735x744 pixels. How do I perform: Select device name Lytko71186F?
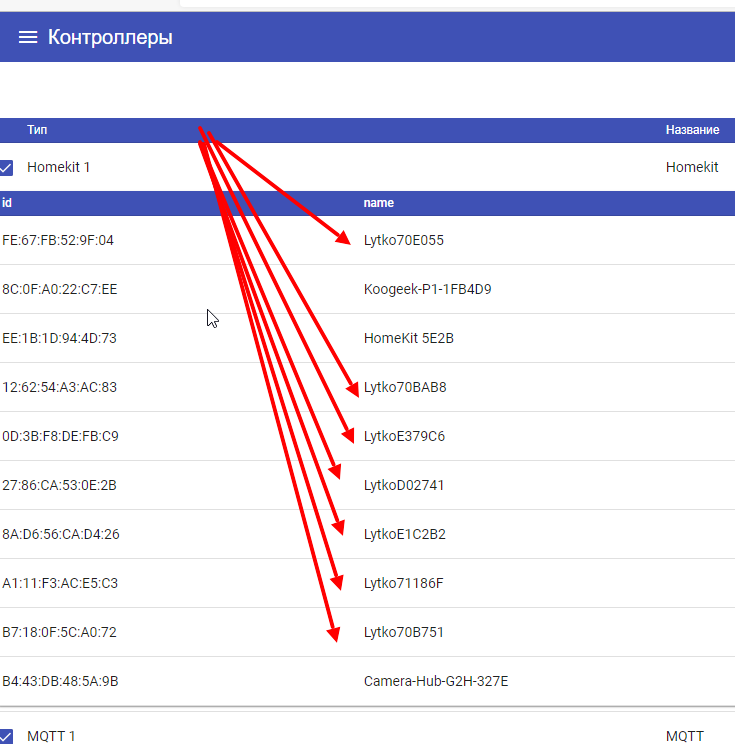(x=404, y=583)
